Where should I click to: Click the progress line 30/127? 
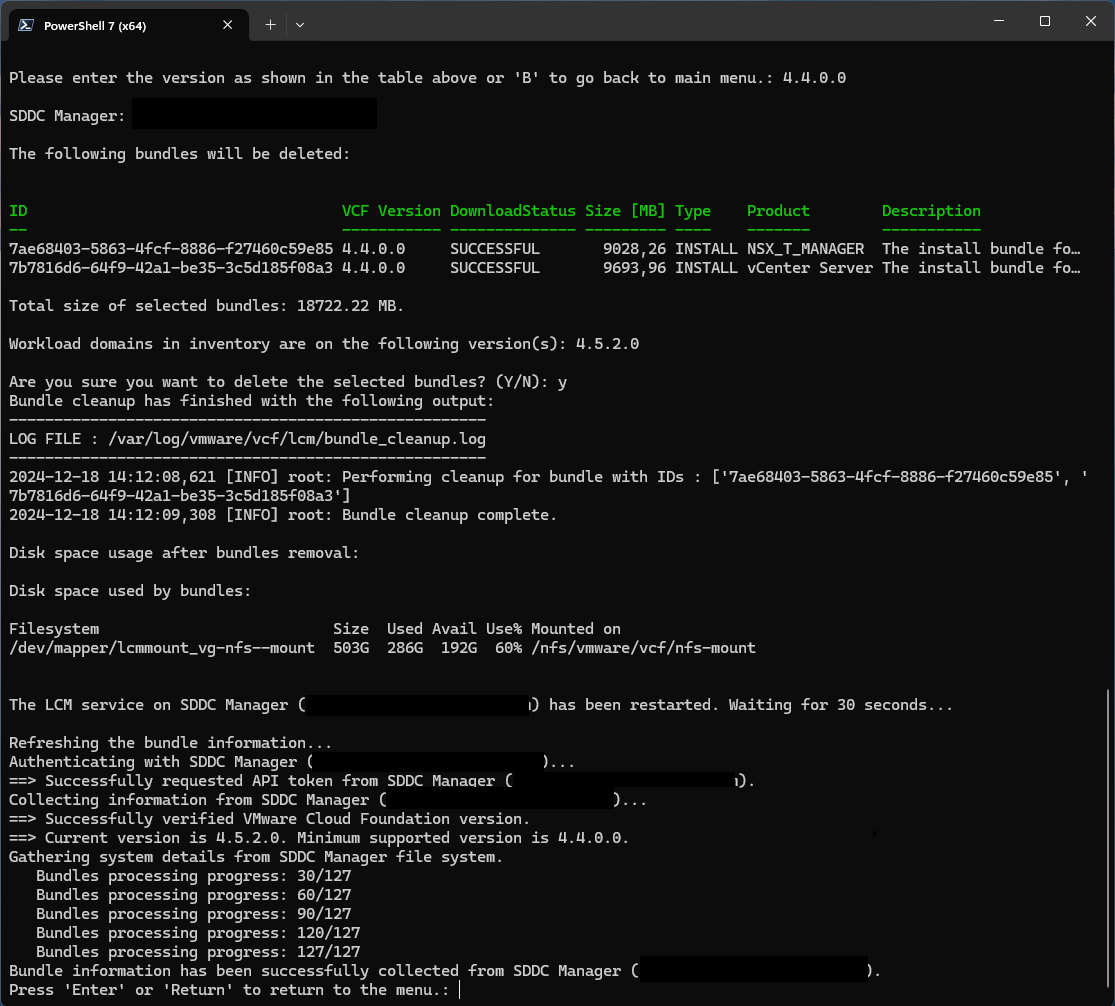193,876
